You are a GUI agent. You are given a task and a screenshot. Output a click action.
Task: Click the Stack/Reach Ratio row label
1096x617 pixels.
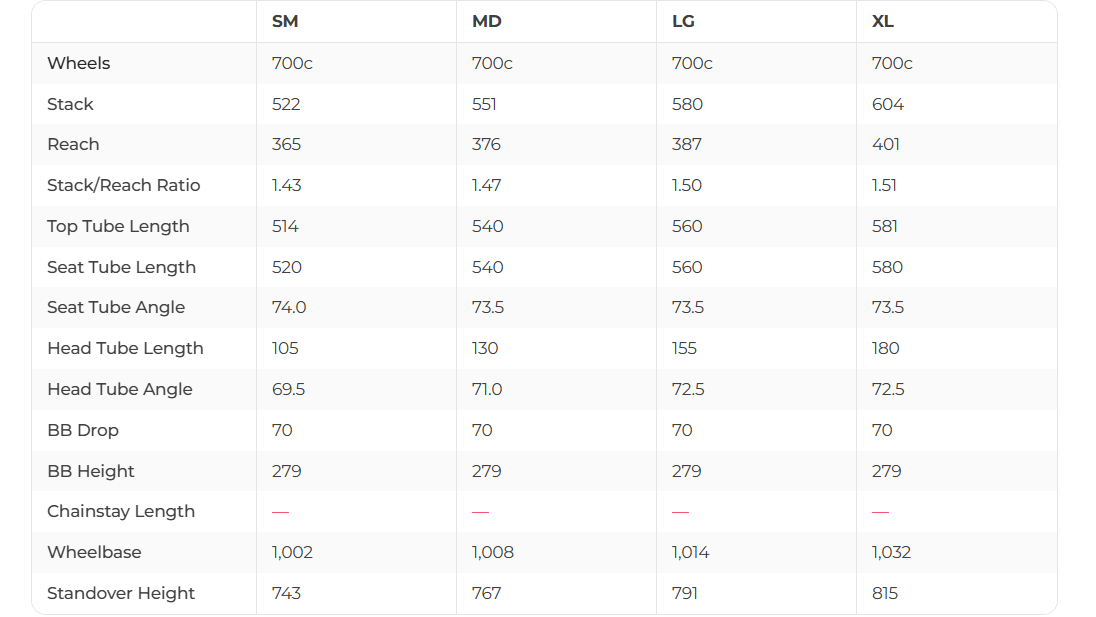[x=124, y=185]
